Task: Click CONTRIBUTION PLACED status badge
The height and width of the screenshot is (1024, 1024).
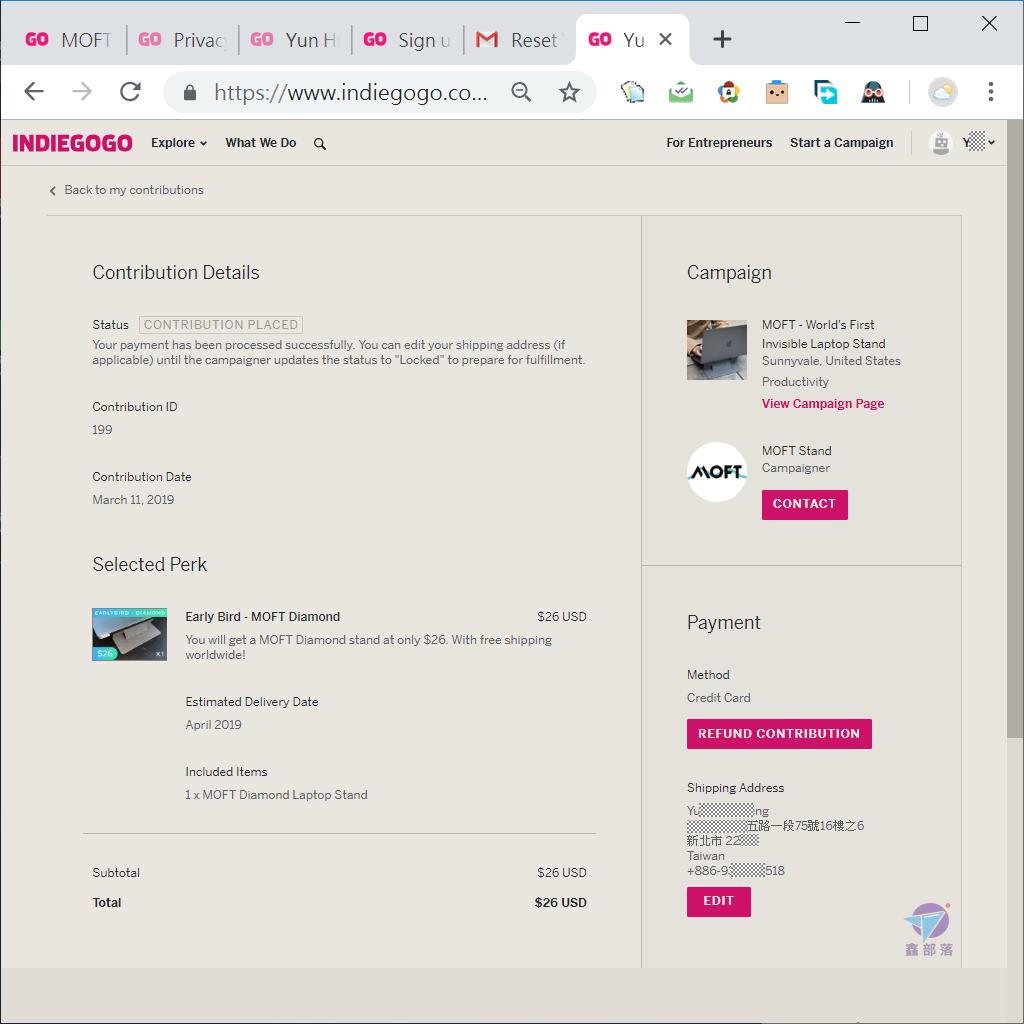Action: coord(221,325)
